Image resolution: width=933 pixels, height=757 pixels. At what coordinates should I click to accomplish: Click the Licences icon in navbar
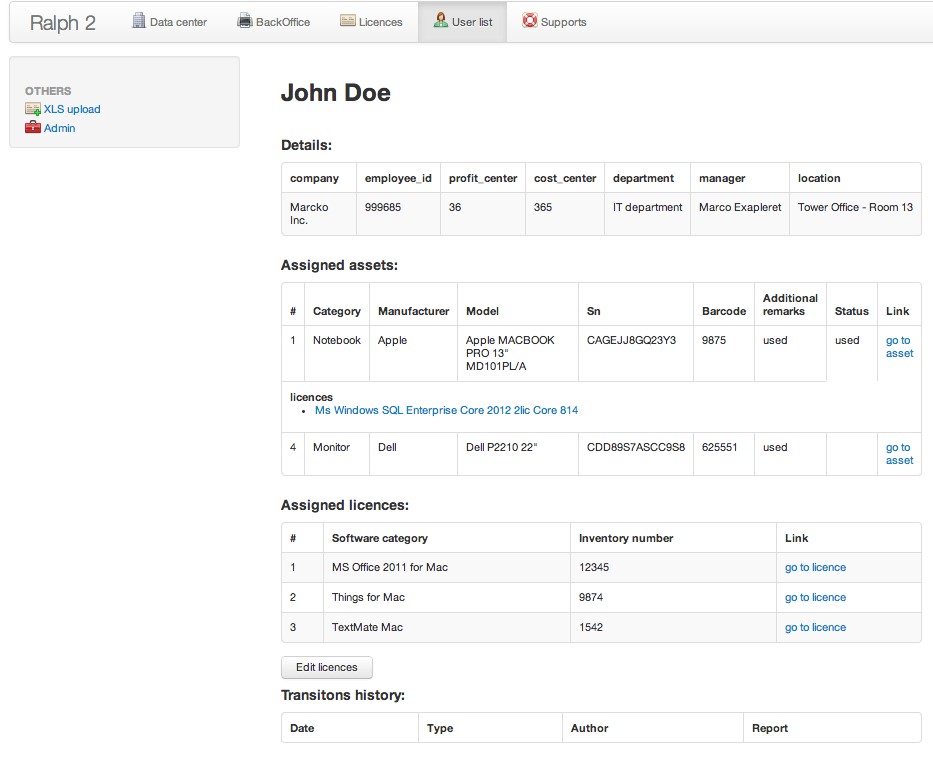(x=347, y=21)
